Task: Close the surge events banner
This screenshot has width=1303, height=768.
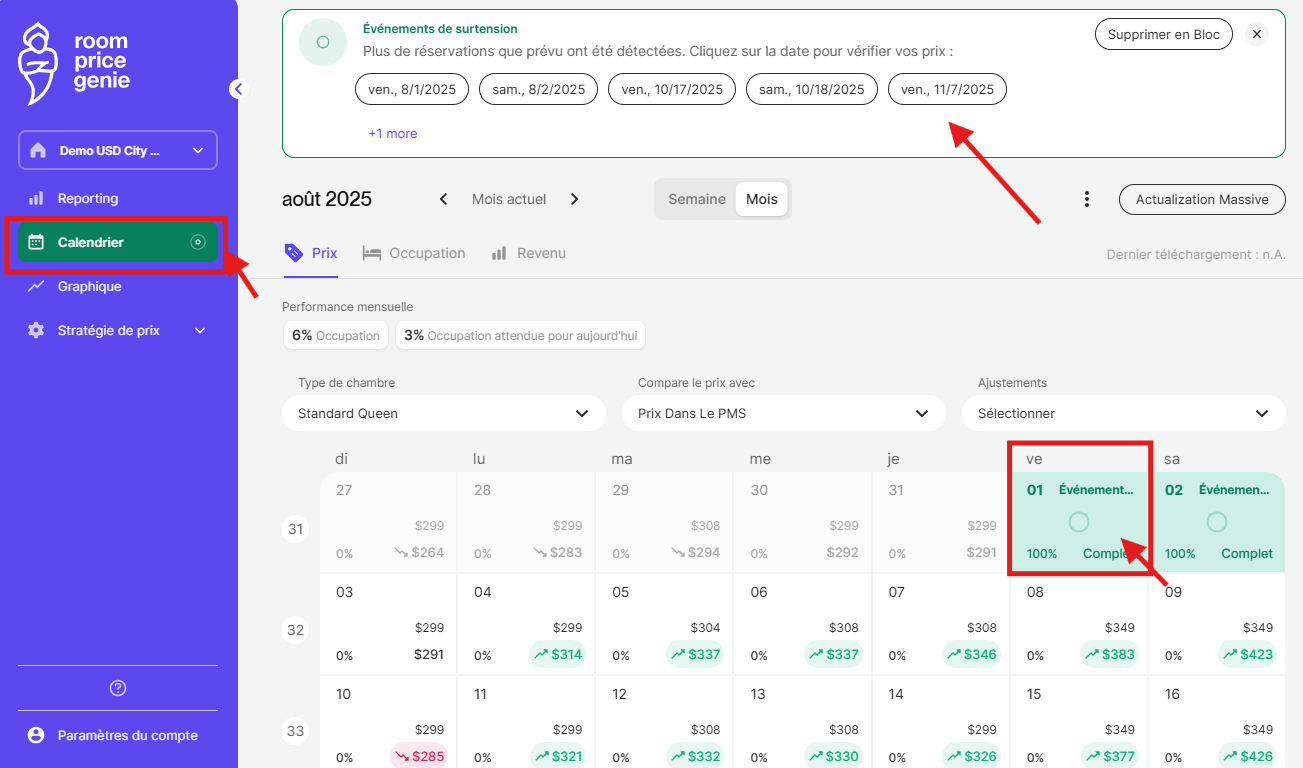Action: click(x=1257, y=34)
